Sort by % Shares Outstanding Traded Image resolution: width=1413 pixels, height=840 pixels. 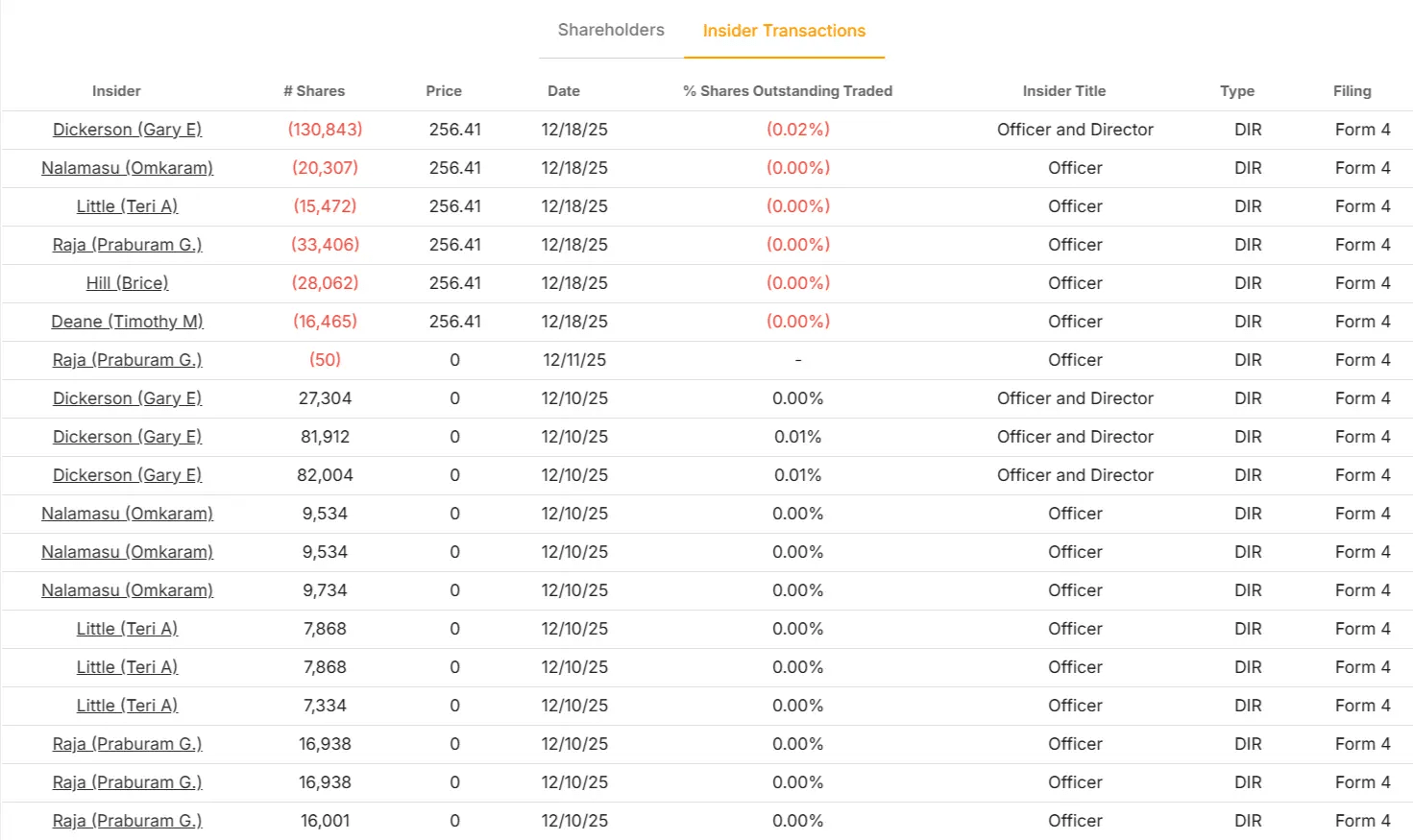(x=788, y=91)
